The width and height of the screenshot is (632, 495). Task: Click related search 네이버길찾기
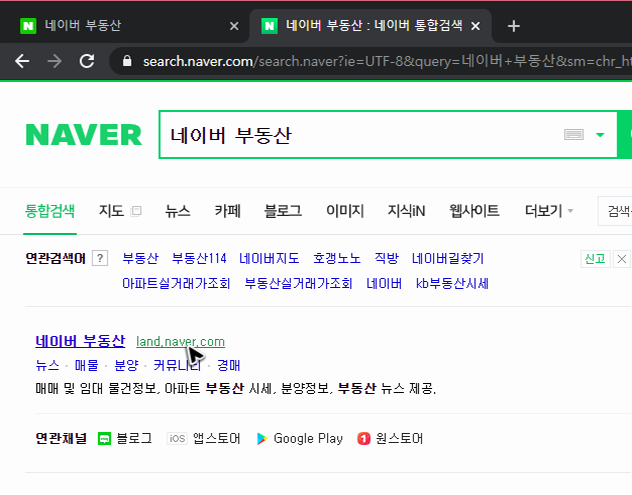coord(448,258)
